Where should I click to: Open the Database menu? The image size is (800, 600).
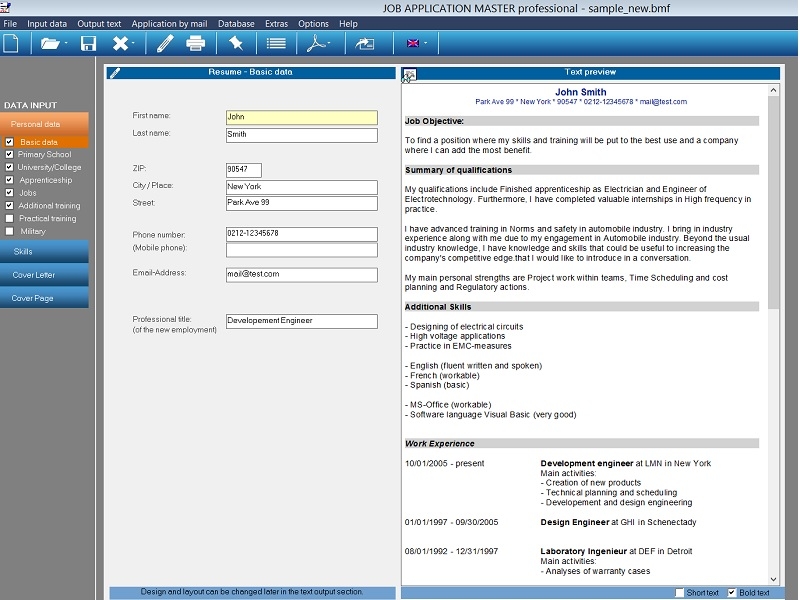point(236,23)
